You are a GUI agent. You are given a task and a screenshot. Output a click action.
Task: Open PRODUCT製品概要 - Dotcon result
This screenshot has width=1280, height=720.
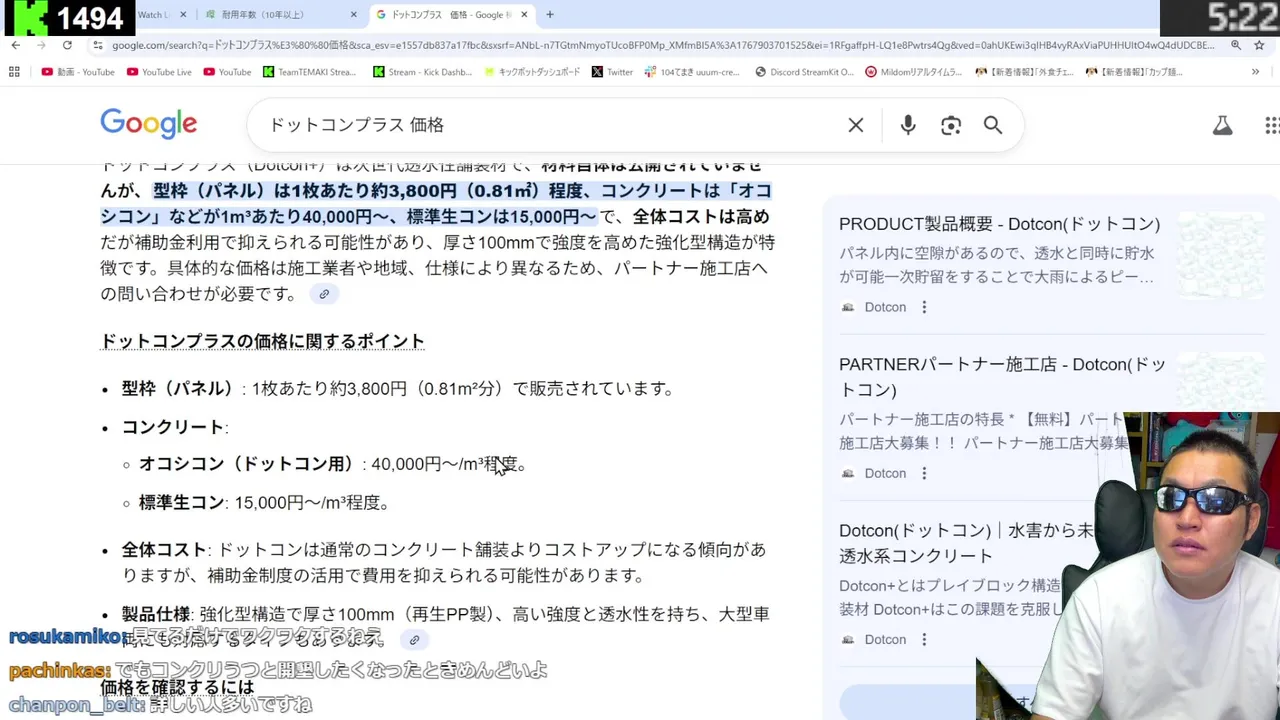(999, 224)
